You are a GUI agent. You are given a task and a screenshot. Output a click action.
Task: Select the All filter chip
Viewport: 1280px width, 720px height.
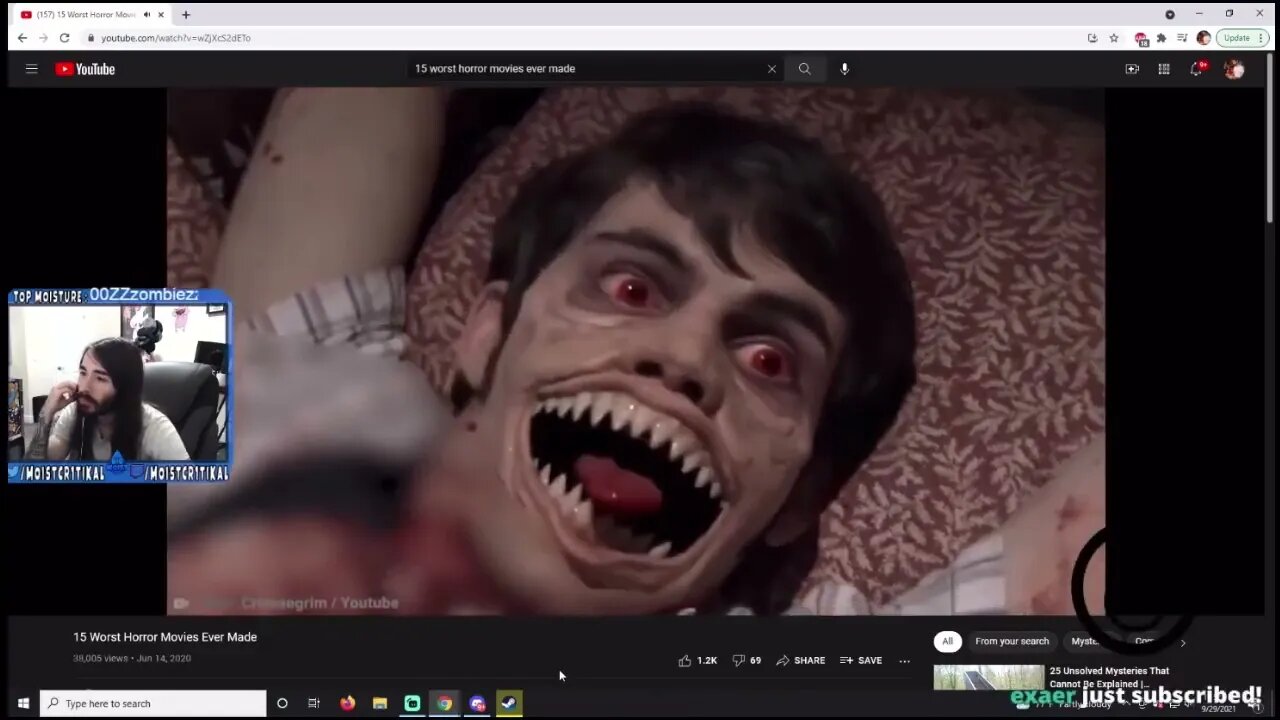pos(947,641)
